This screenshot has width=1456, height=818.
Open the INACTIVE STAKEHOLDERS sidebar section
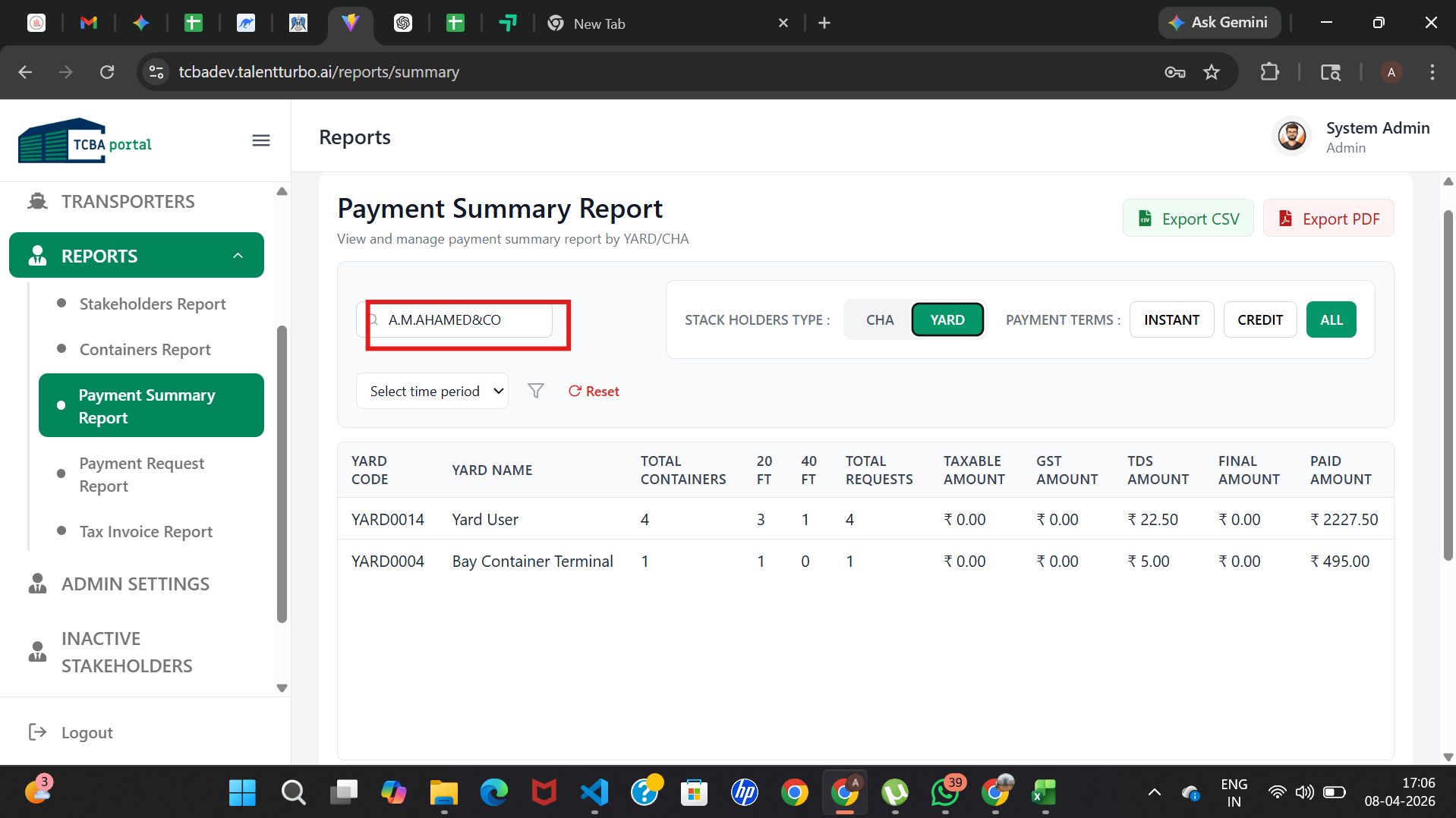pos(127,652)
